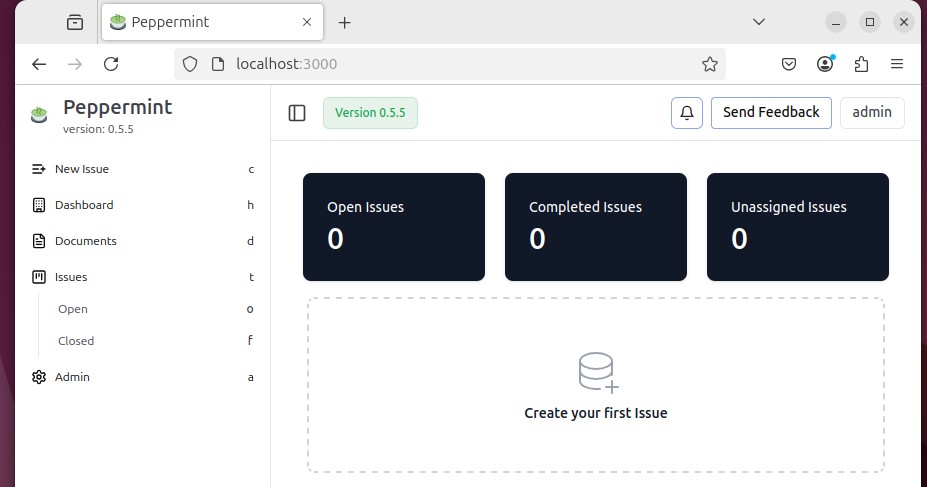Click the database plus icon
Image resolution: width=927 pixels, height=487 pixels.
[x=598, y=373]
